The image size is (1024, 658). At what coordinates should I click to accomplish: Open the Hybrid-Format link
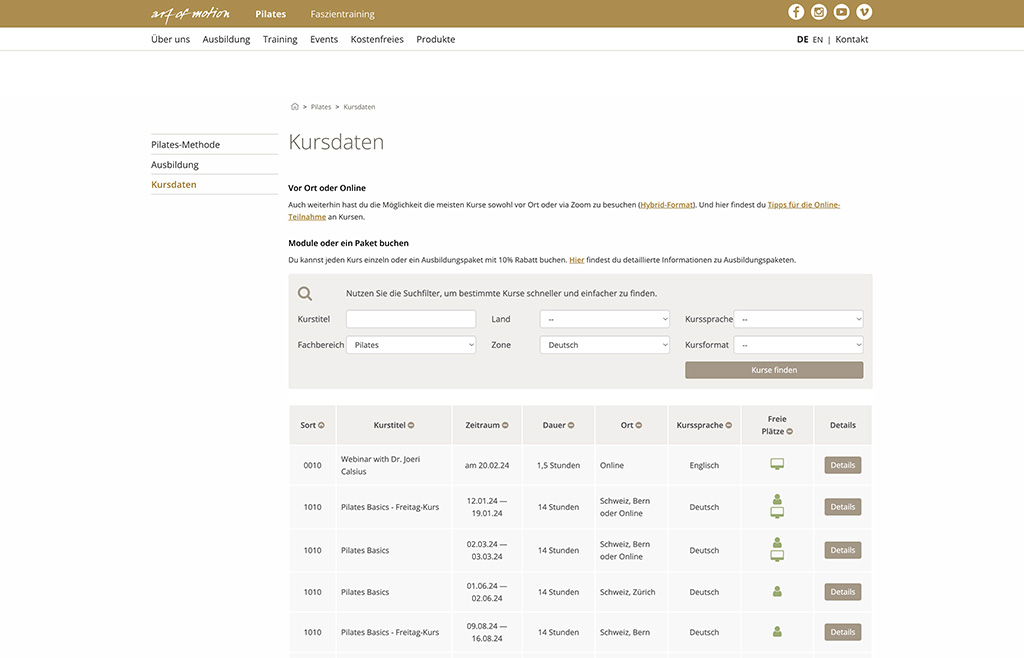667,205
